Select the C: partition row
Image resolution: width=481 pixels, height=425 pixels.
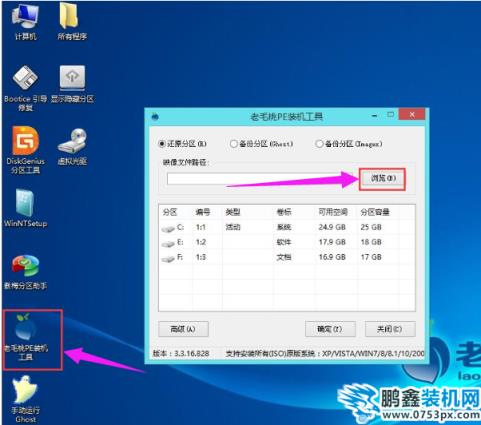(x=287, y=227)
